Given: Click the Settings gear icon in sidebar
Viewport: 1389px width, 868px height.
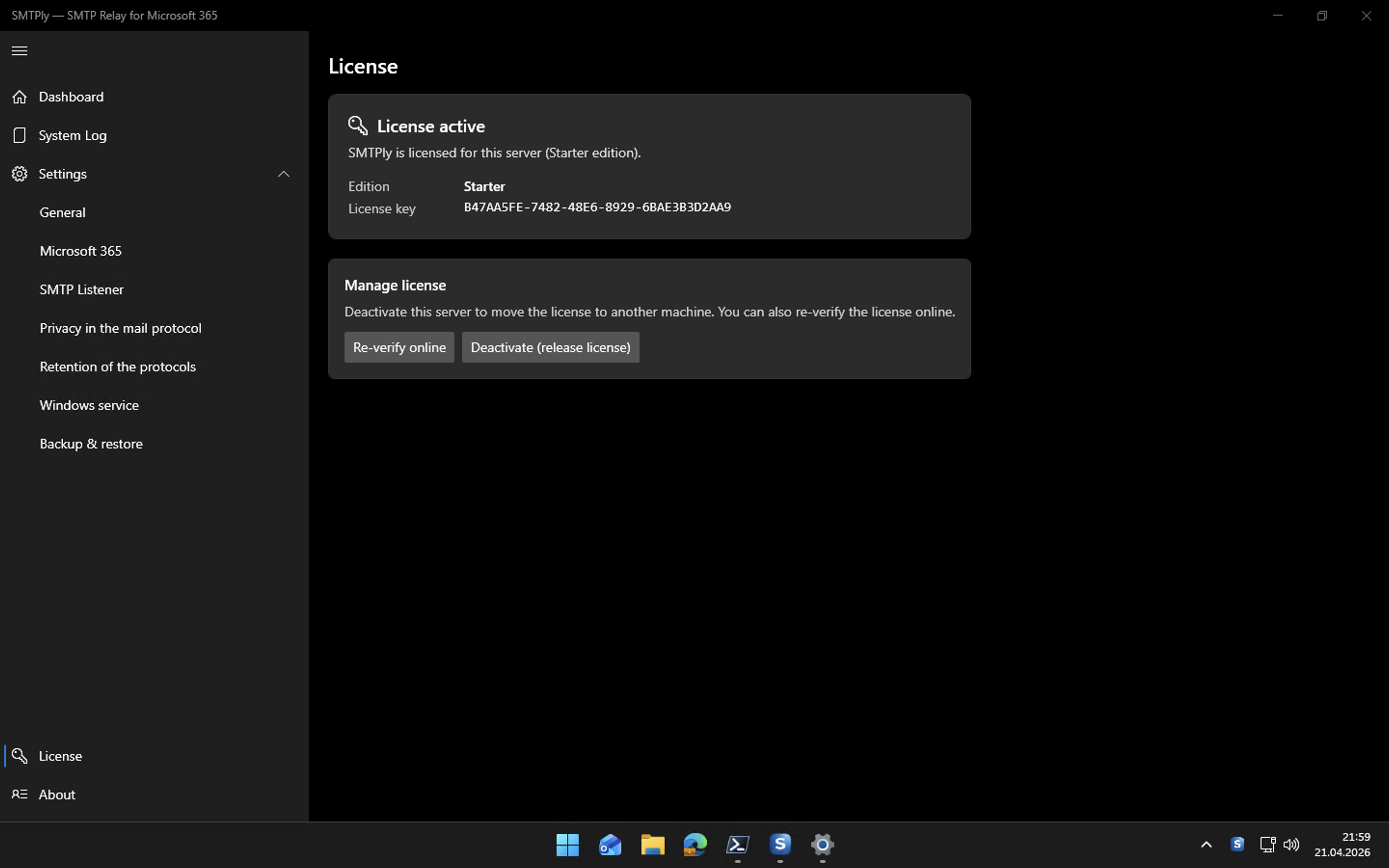Looking at the screenshot, I should click(19, 174).
